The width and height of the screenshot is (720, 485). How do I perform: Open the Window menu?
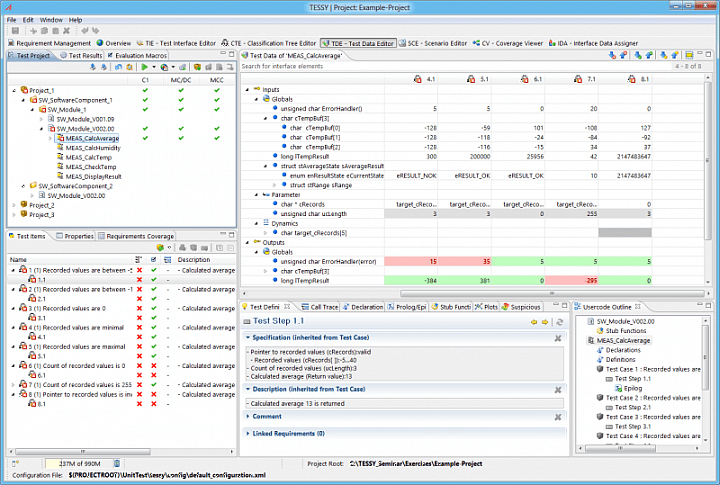point(50,19)
